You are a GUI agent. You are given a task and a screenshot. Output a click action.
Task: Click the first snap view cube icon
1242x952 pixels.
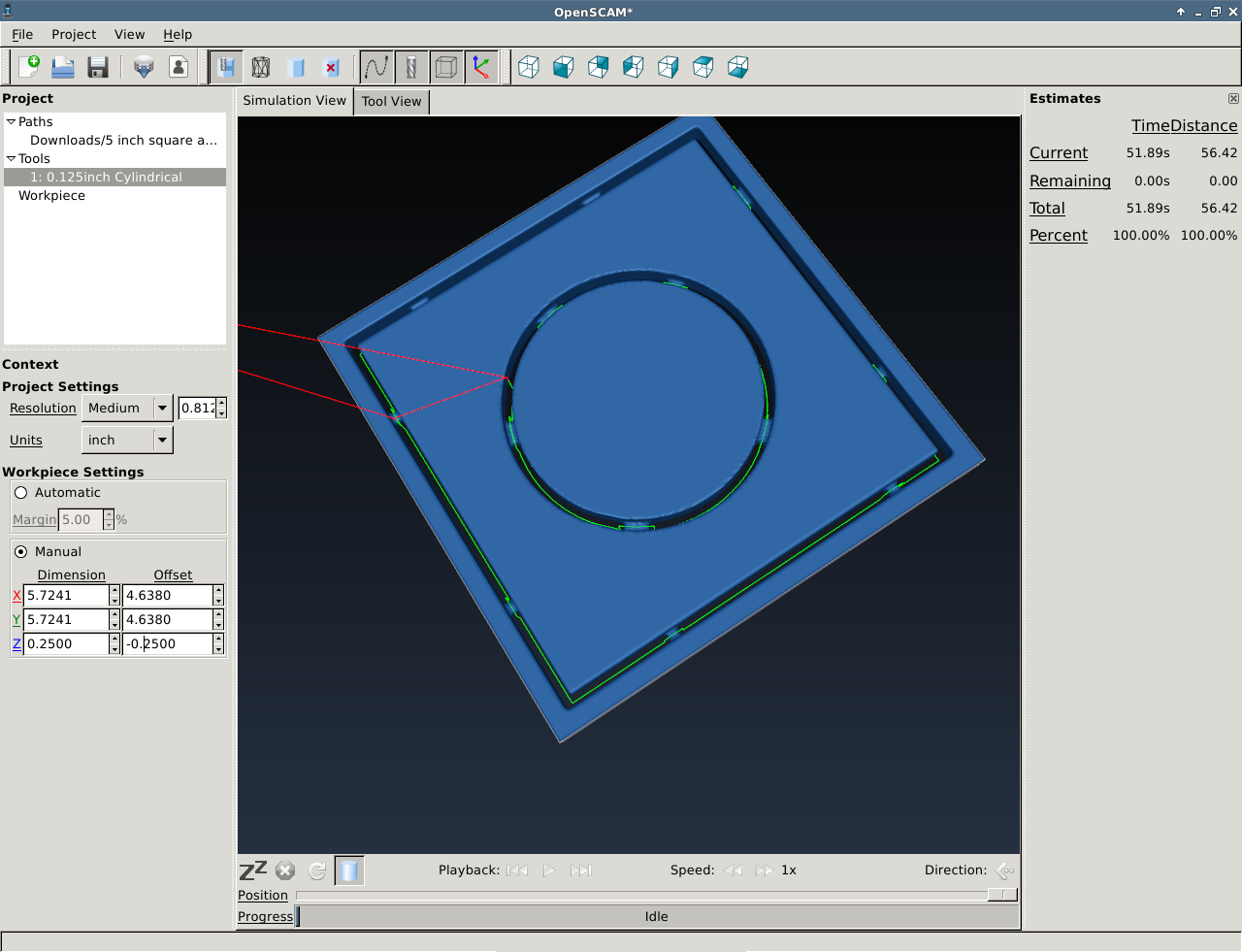tap(529, 67)
